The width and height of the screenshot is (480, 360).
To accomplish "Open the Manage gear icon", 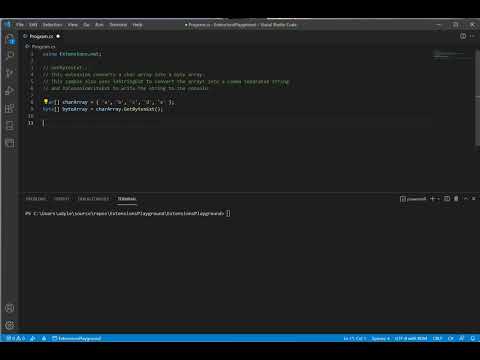I will pyautogui.click(x=10, y=325).
